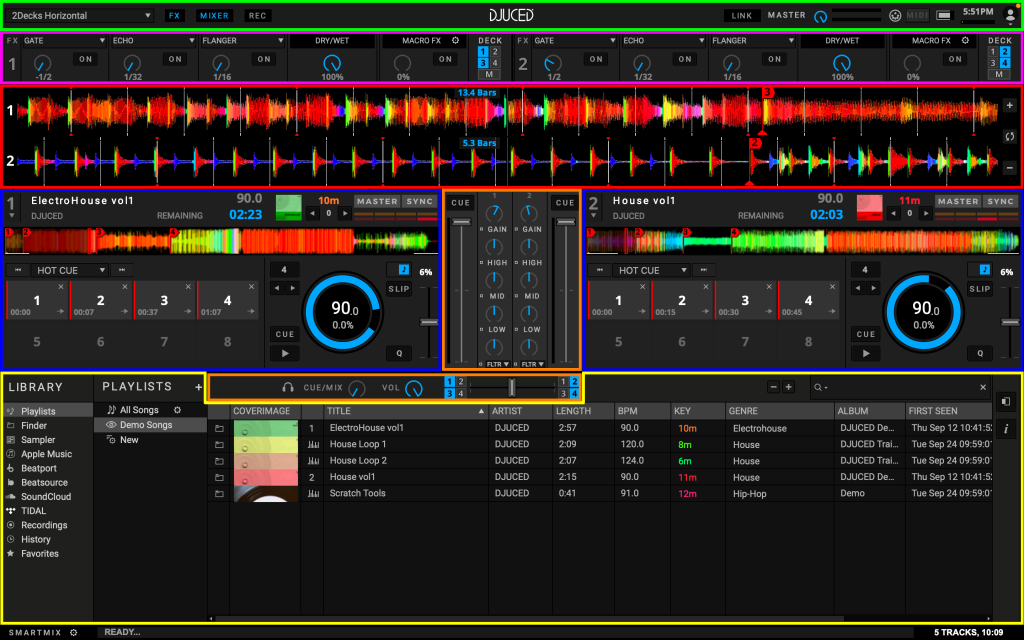
Task: Toggle key lock note icon on deck 2
Action: (985, 270)
